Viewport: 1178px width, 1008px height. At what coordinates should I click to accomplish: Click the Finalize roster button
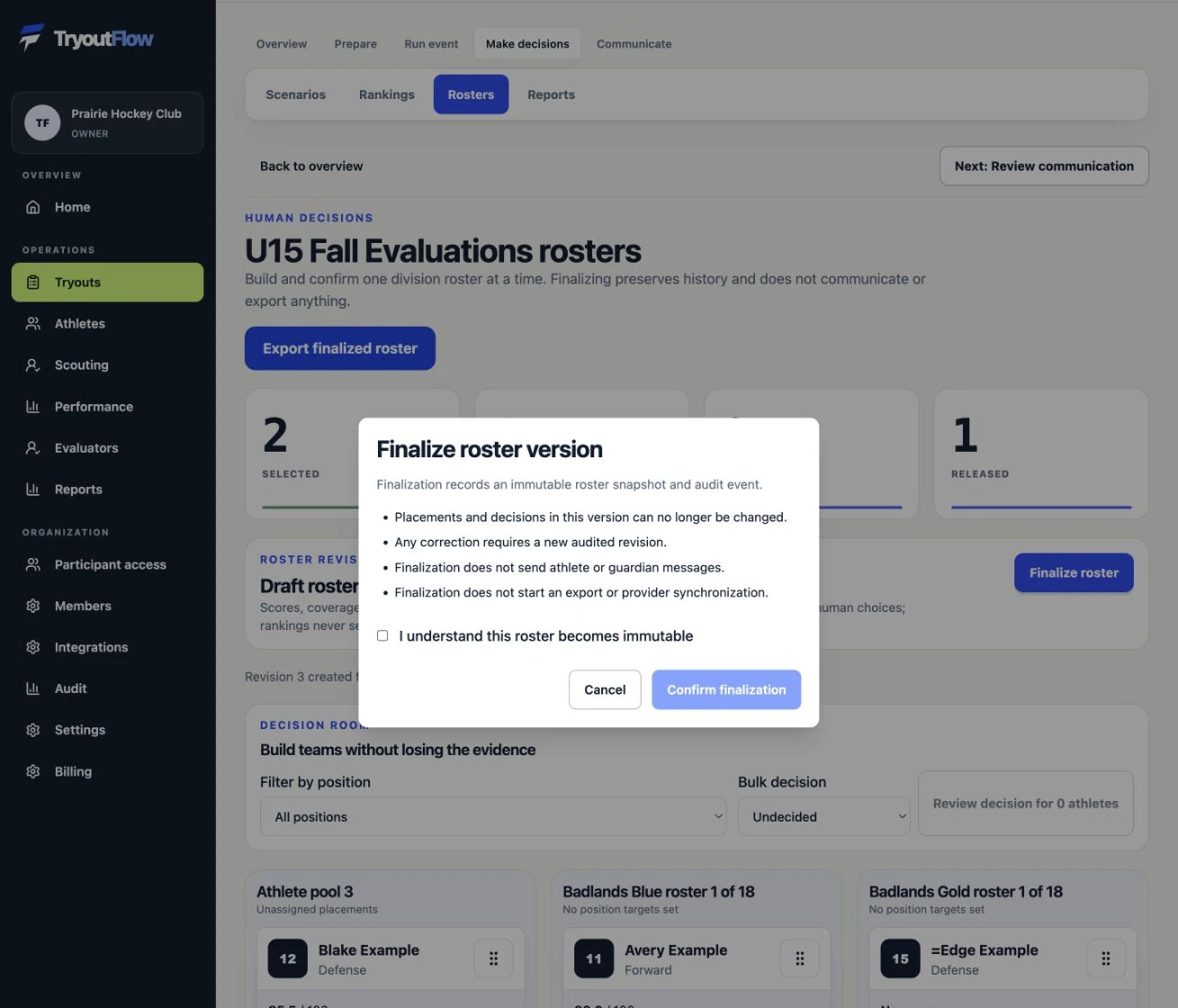point(1074,572)
